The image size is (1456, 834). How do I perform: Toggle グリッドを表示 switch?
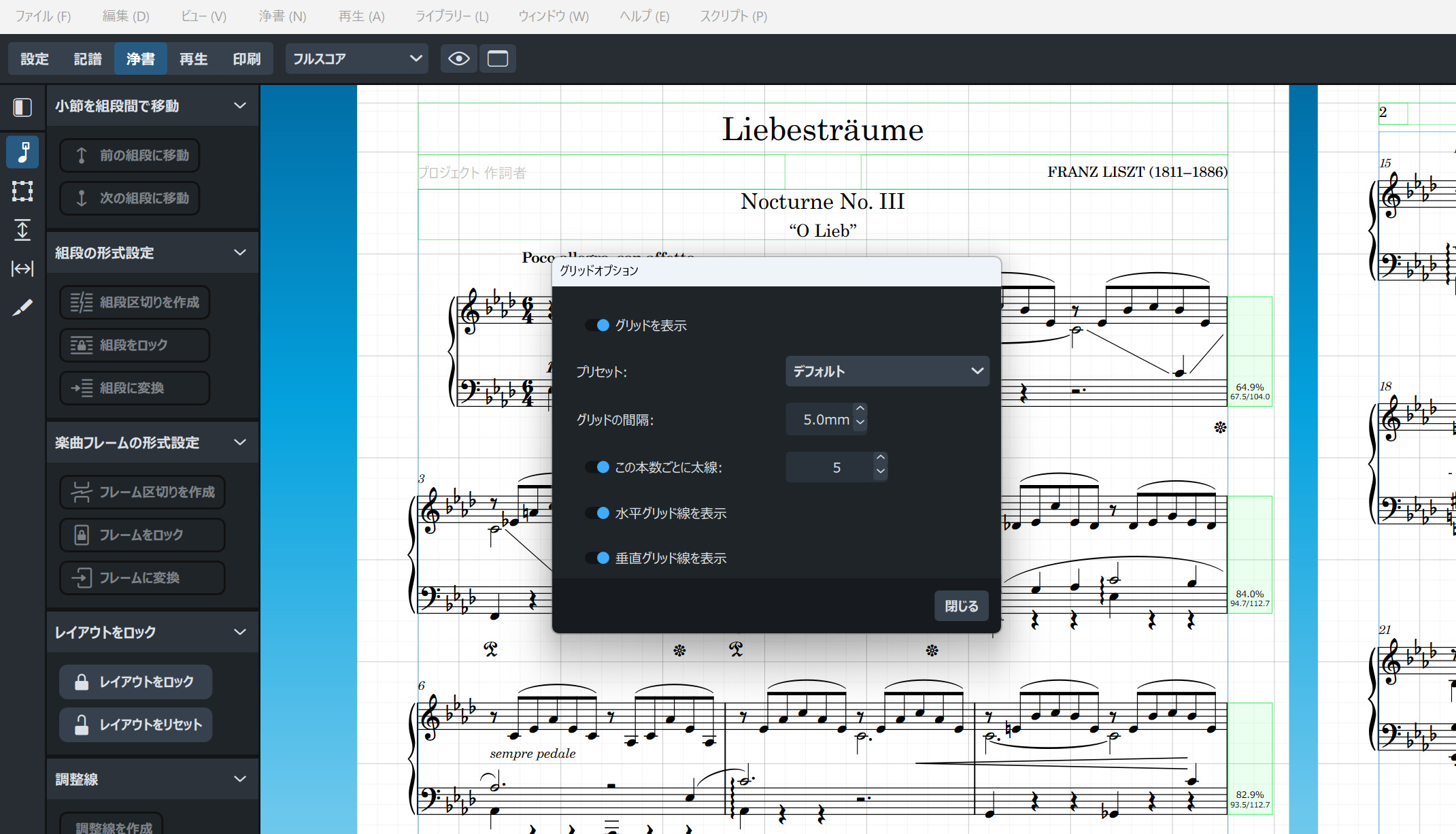[598, 325]
